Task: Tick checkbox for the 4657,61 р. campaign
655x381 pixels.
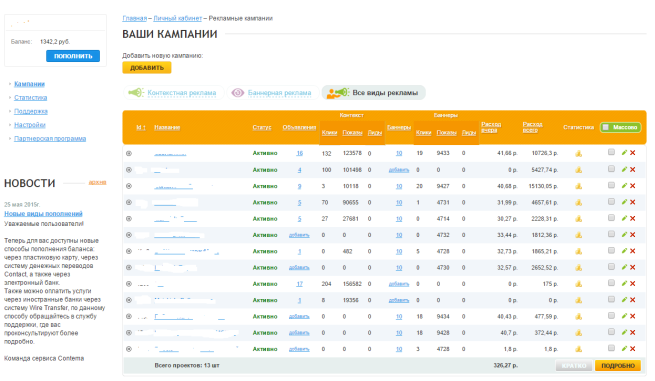Action: (x=611, y=201)
